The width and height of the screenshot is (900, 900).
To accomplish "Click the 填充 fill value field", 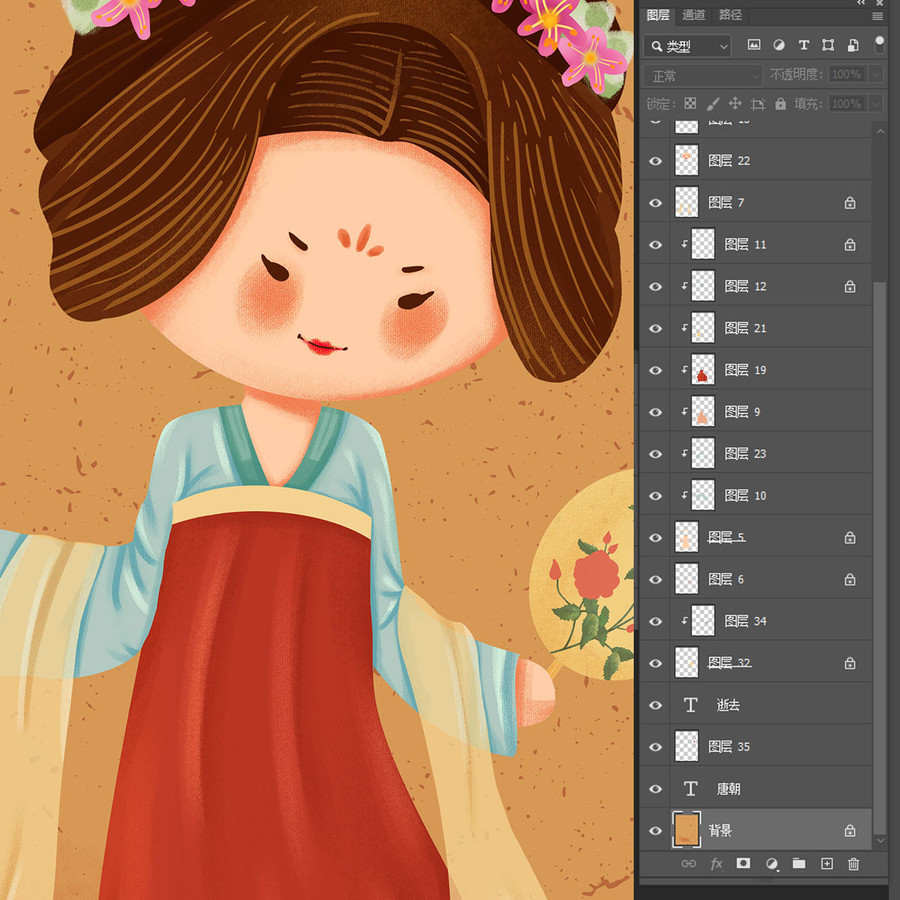I will click(x=847, y=104).
